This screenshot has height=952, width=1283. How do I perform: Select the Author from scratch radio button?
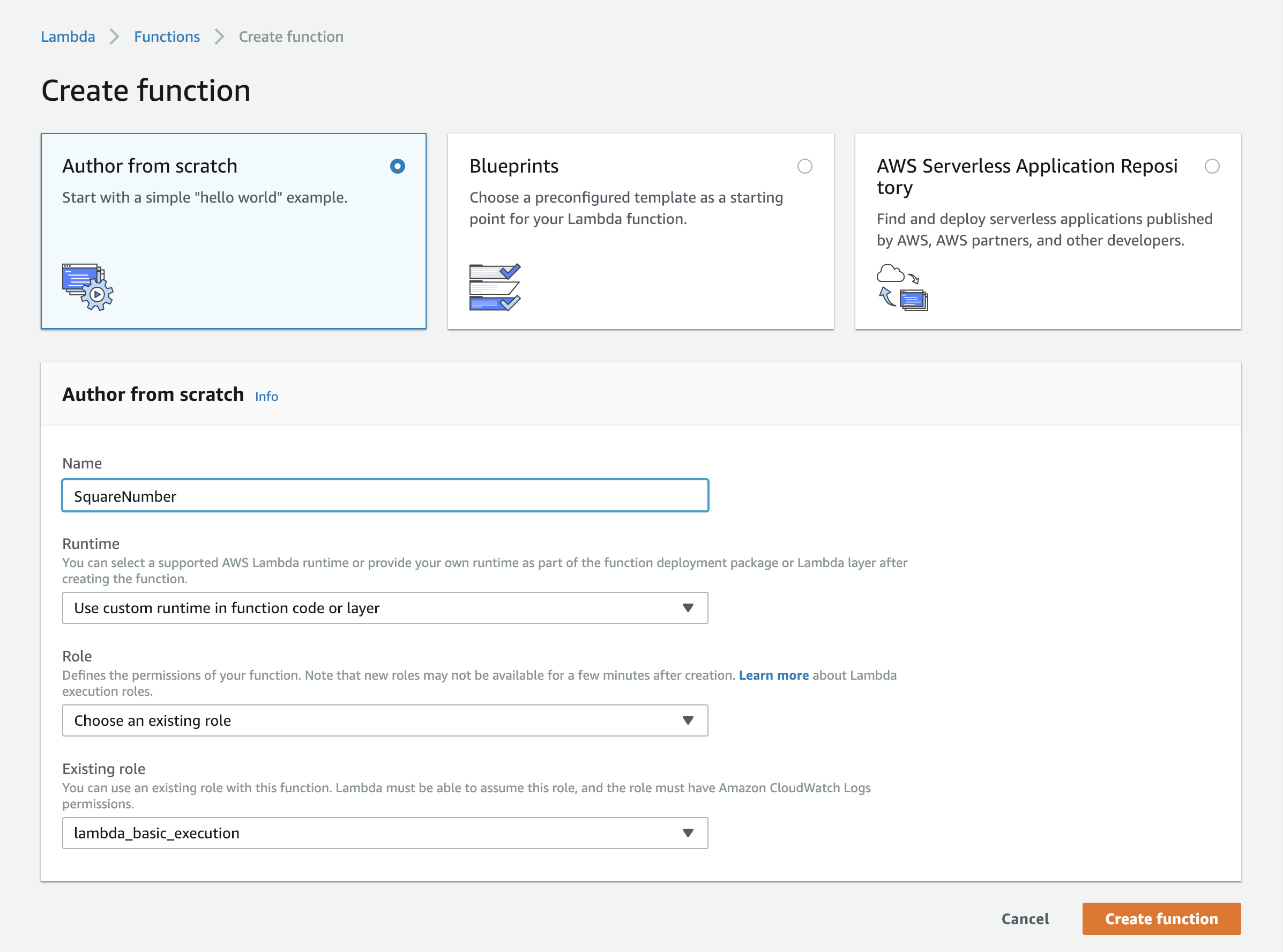coord(398,167)
